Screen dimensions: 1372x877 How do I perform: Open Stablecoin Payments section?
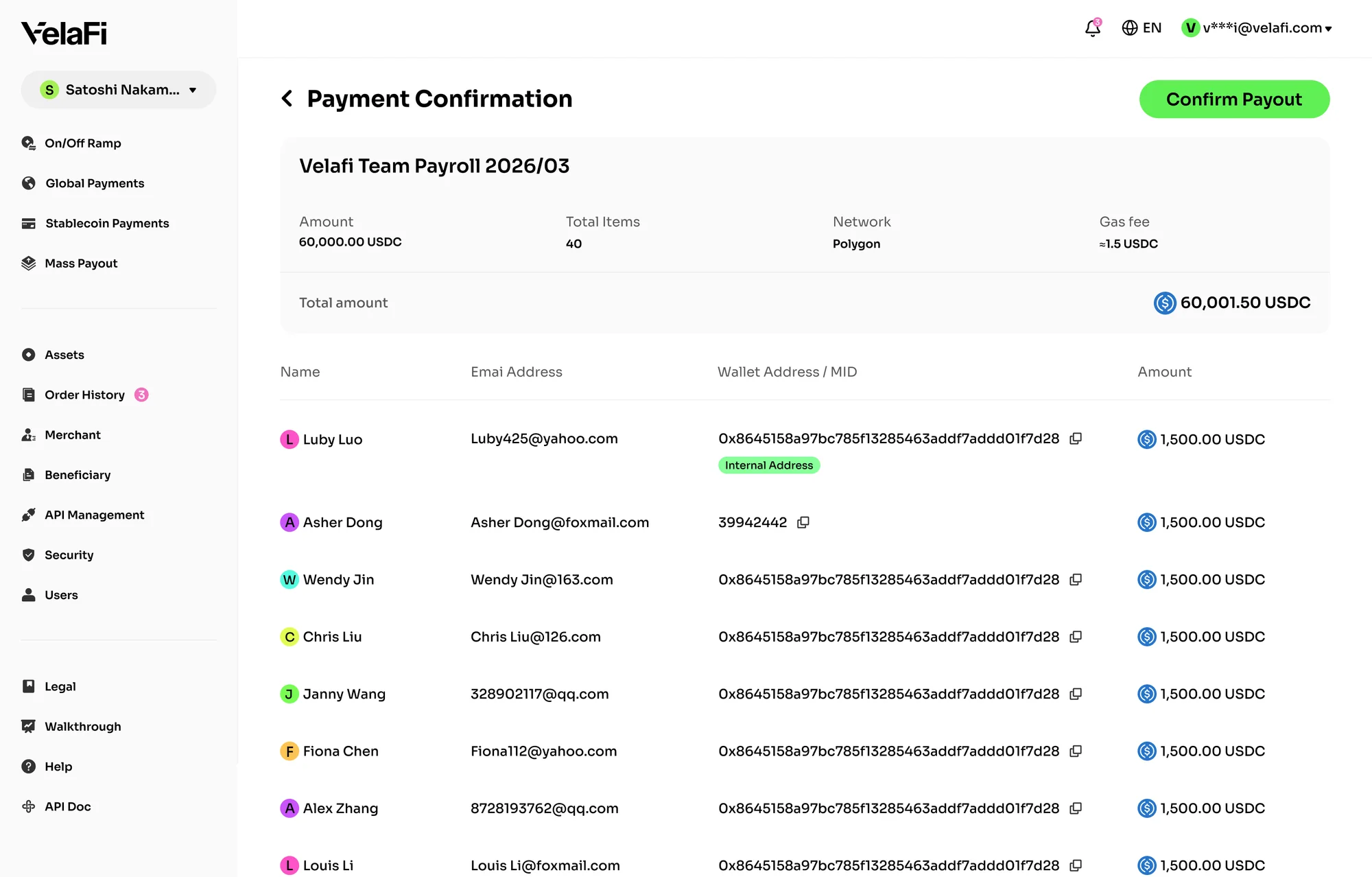pyautogui.click(x=107, y=223)
